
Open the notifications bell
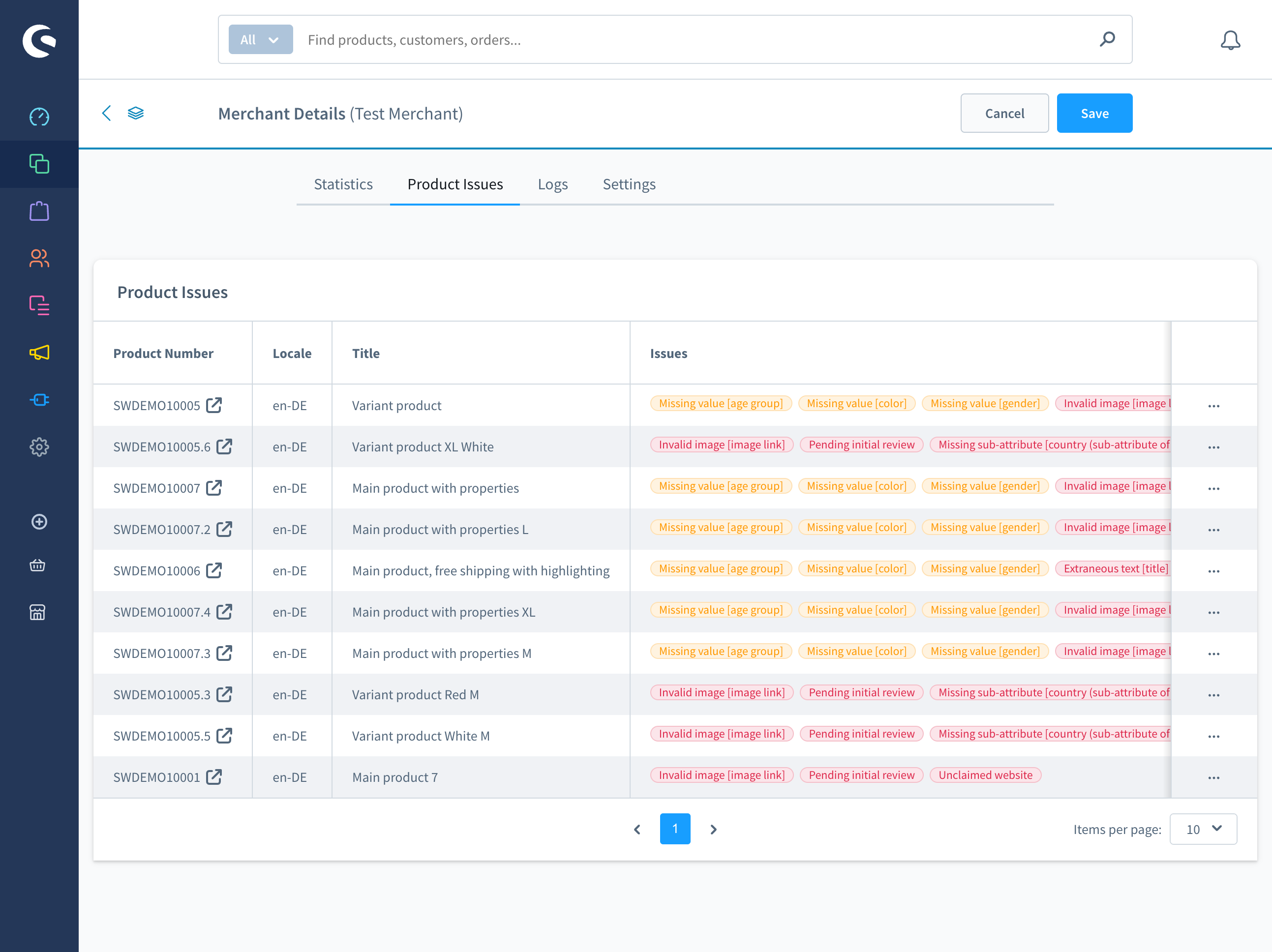tap(1230, 40)
